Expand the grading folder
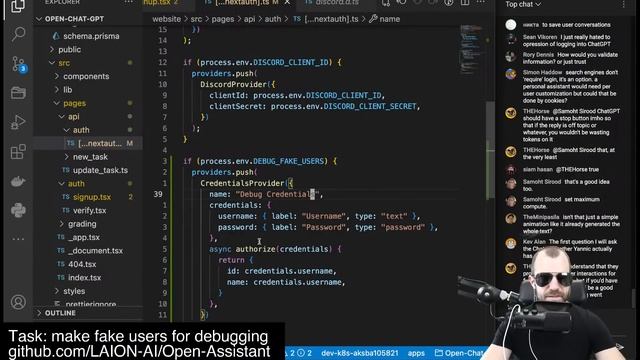Image resolution: width=640 pixels, height=360 pixels. coord(62,224)
